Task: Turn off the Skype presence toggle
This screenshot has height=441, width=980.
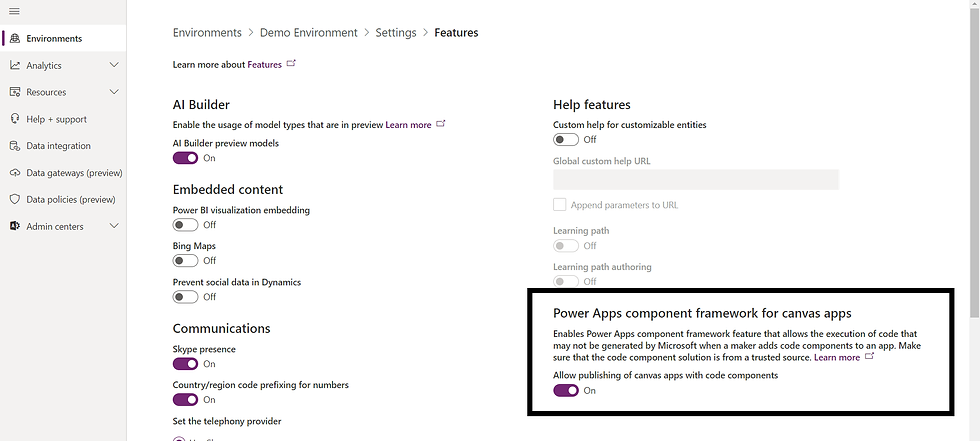Action: click(x=185, y=364)
